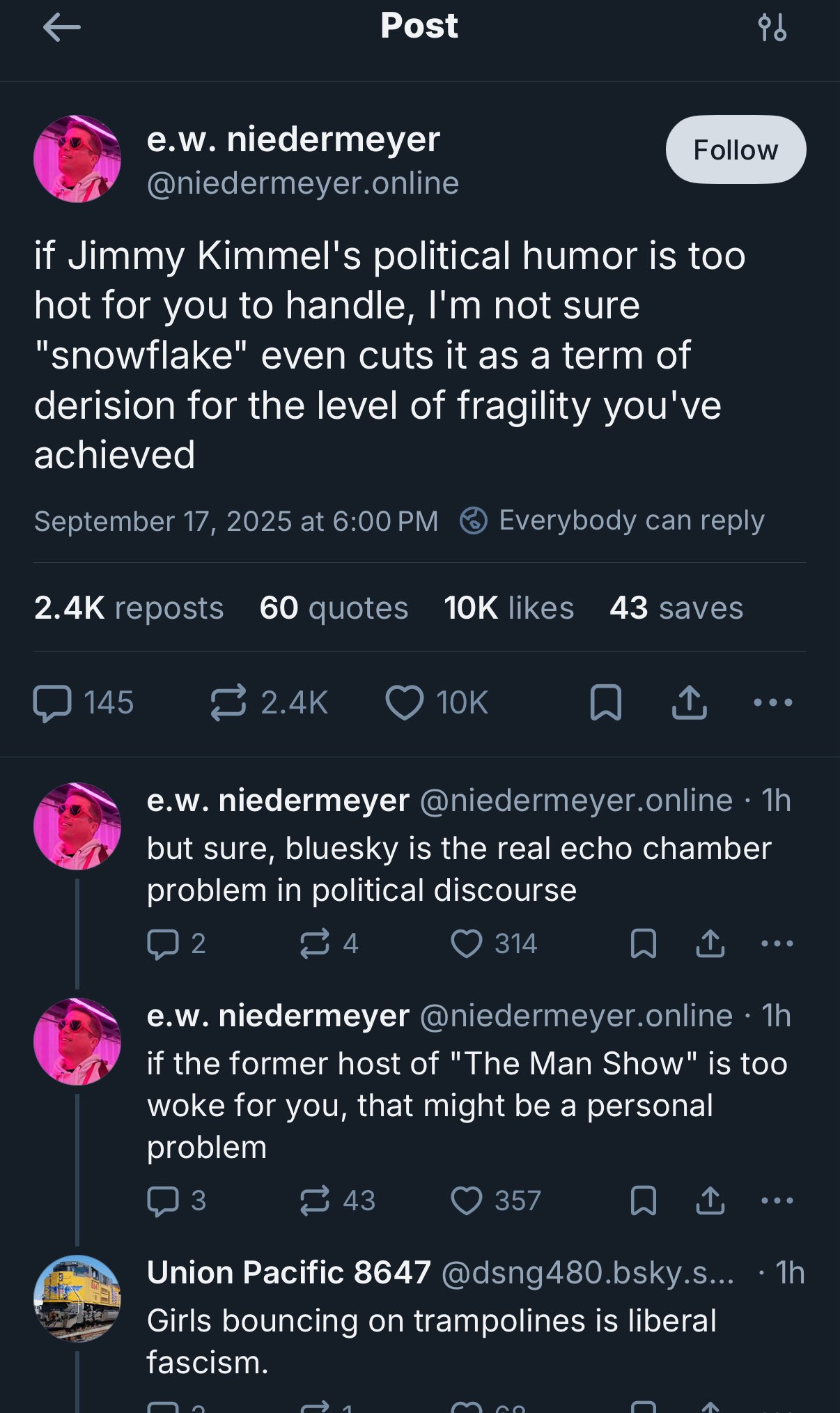The height and width of the screenshot is (1413, 840).
Task: Bookmark the main post
Action: (605, 702)
